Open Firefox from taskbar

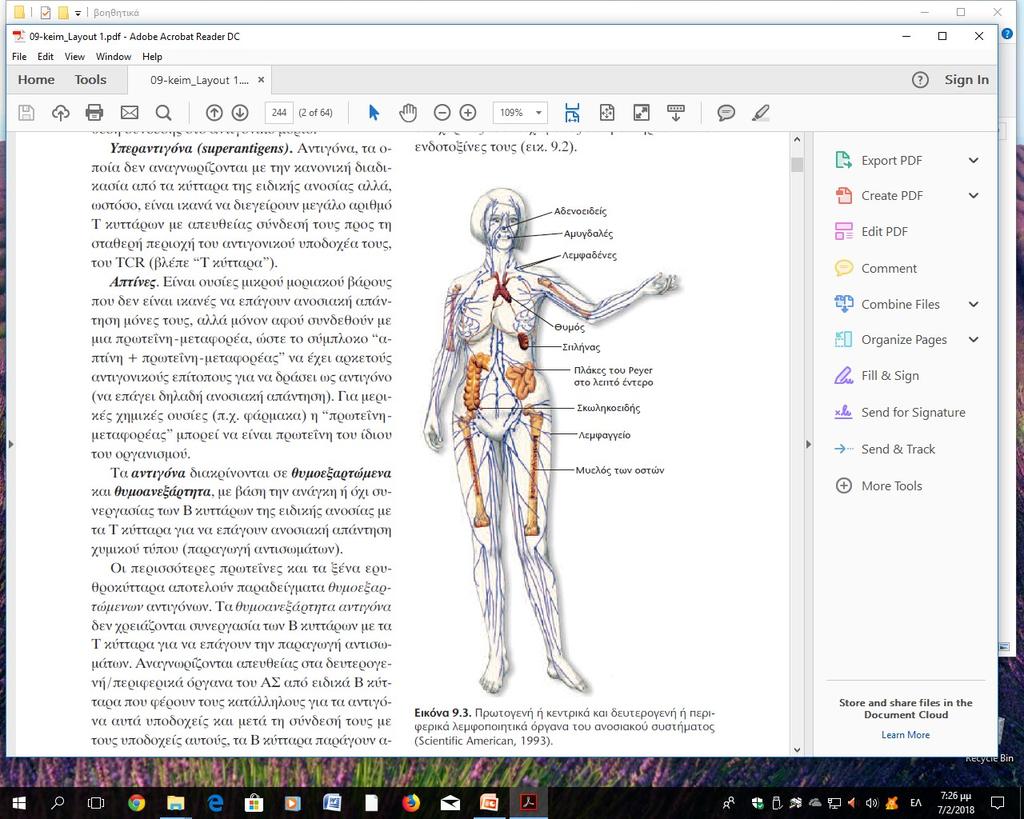tap(411, 803)
